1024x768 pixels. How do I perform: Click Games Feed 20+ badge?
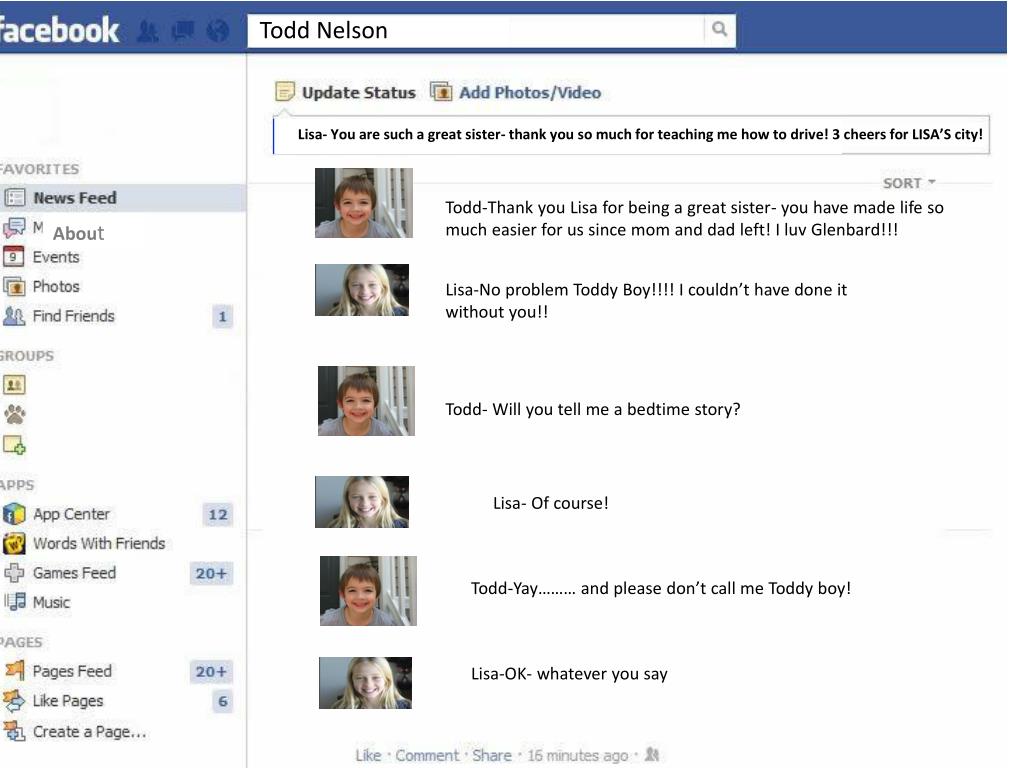211,573
